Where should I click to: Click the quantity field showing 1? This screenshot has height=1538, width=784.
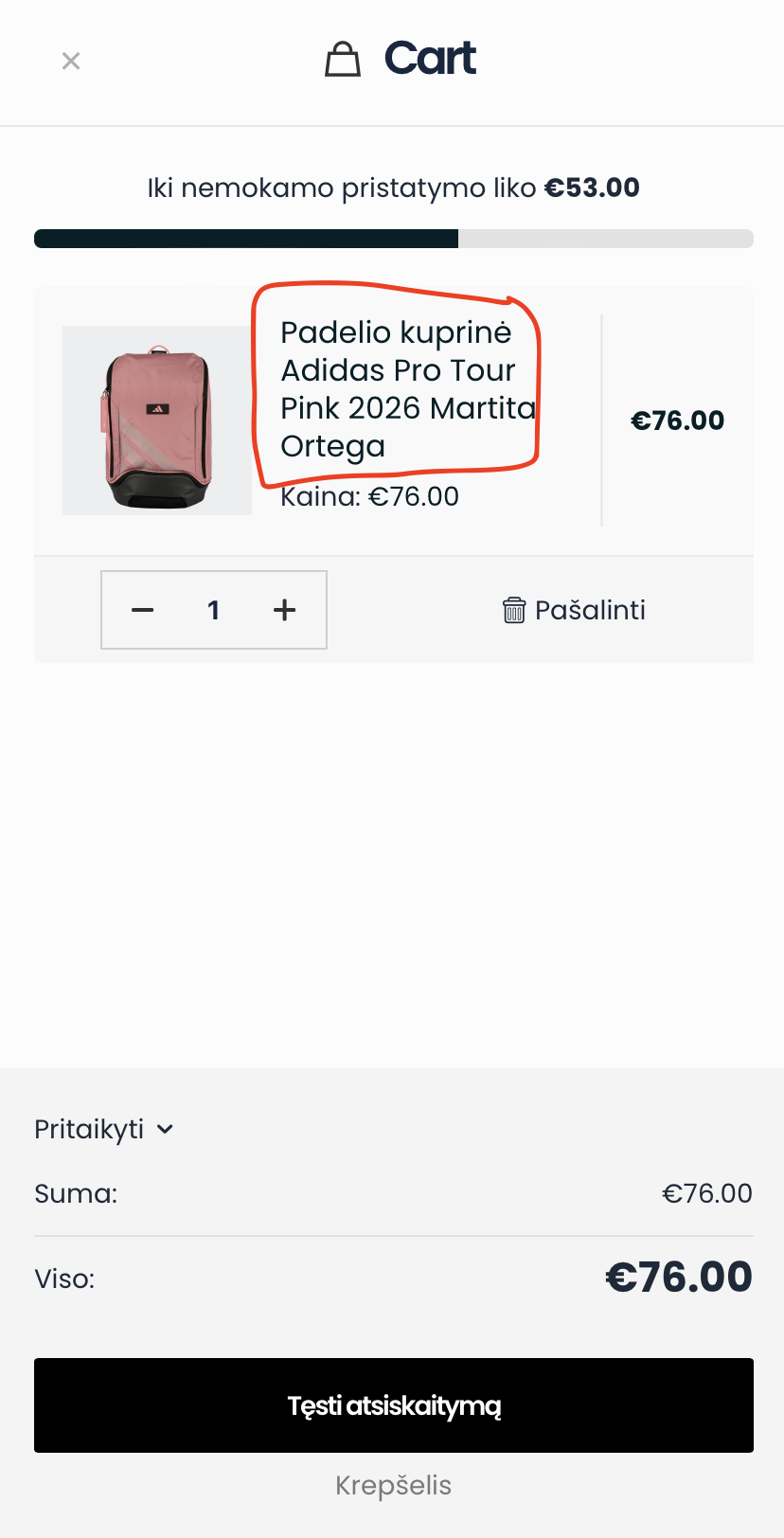coord(214,610)
